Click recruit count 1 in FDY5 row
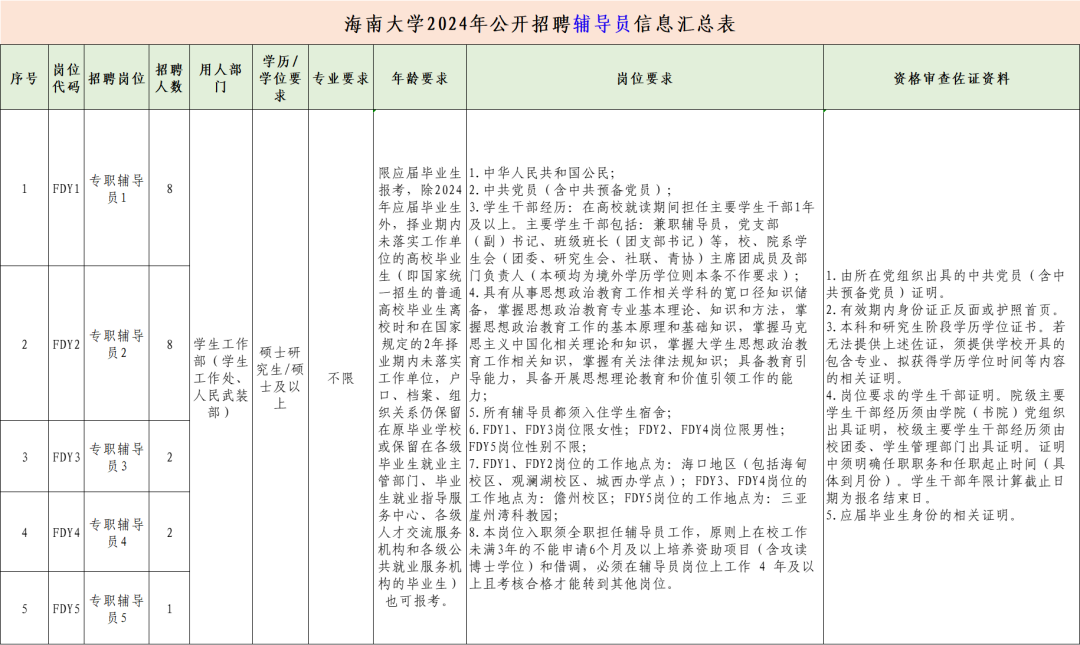 point(169,608)
